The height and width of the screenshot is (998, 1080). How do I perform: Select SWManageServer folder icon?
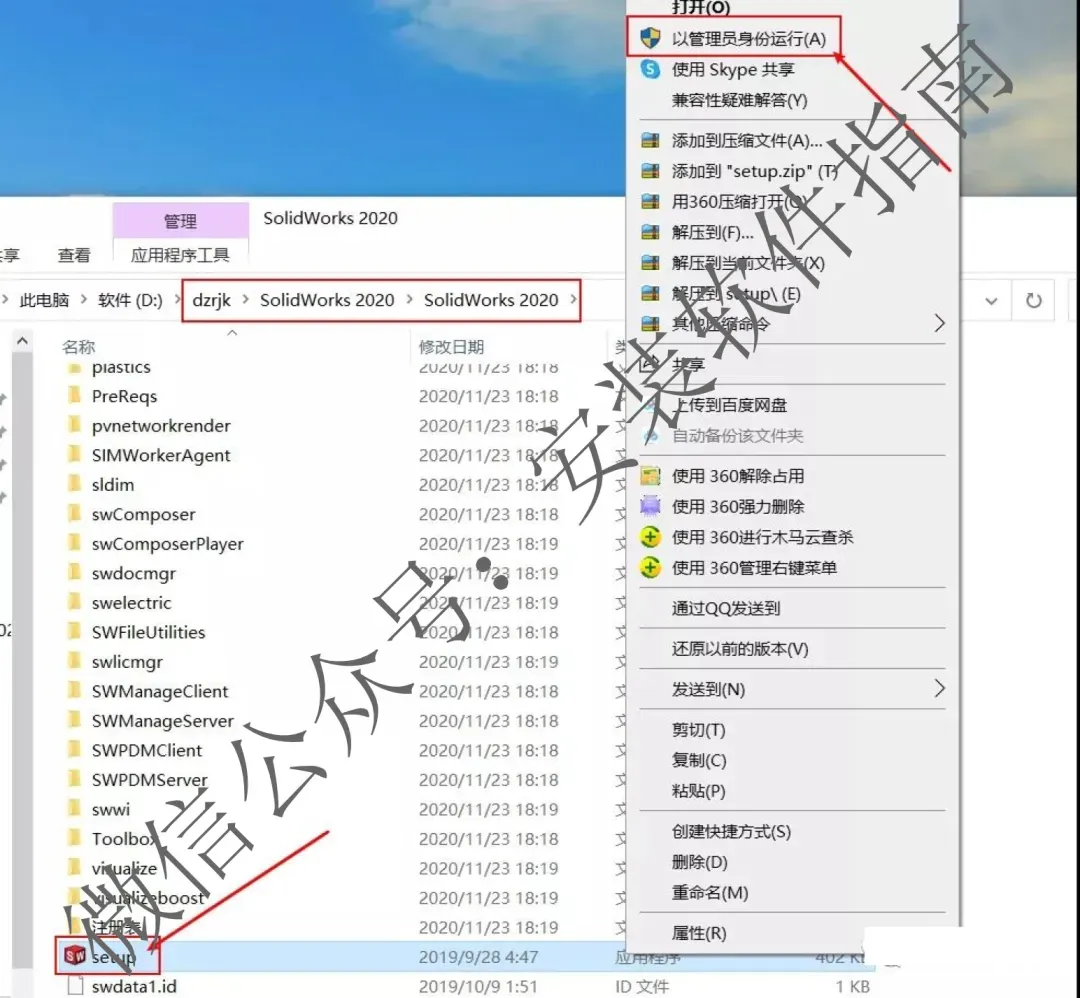(x=73, y=721)
